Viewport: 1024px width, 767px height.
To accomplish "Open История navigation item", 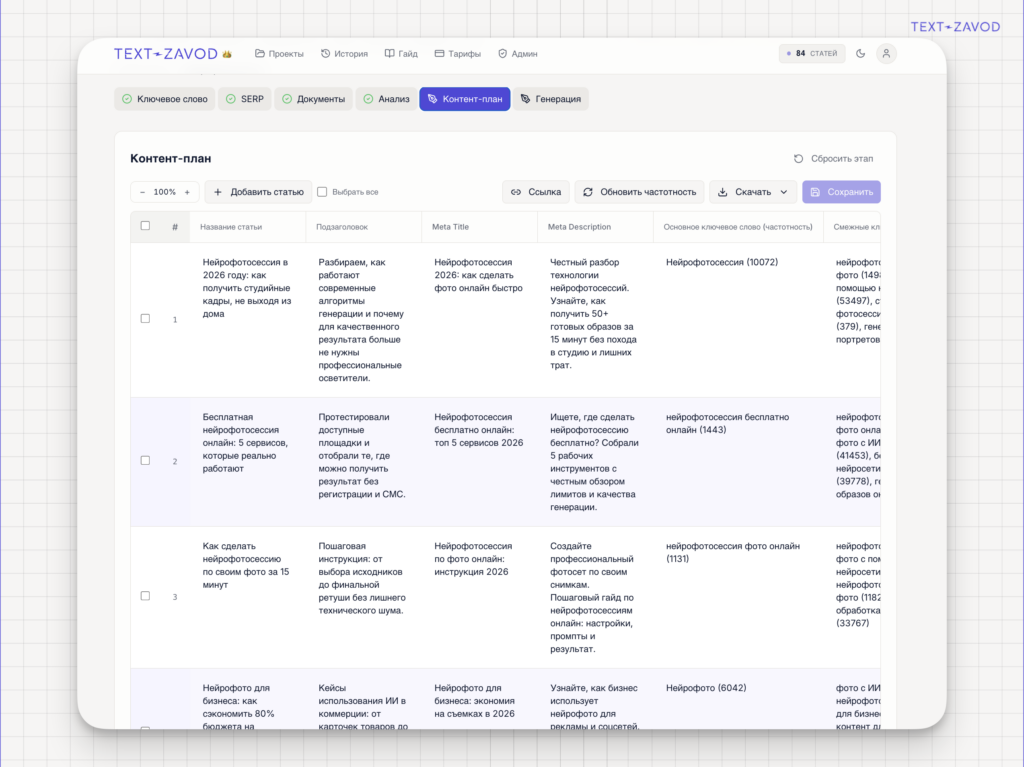I will coord(344,54).
